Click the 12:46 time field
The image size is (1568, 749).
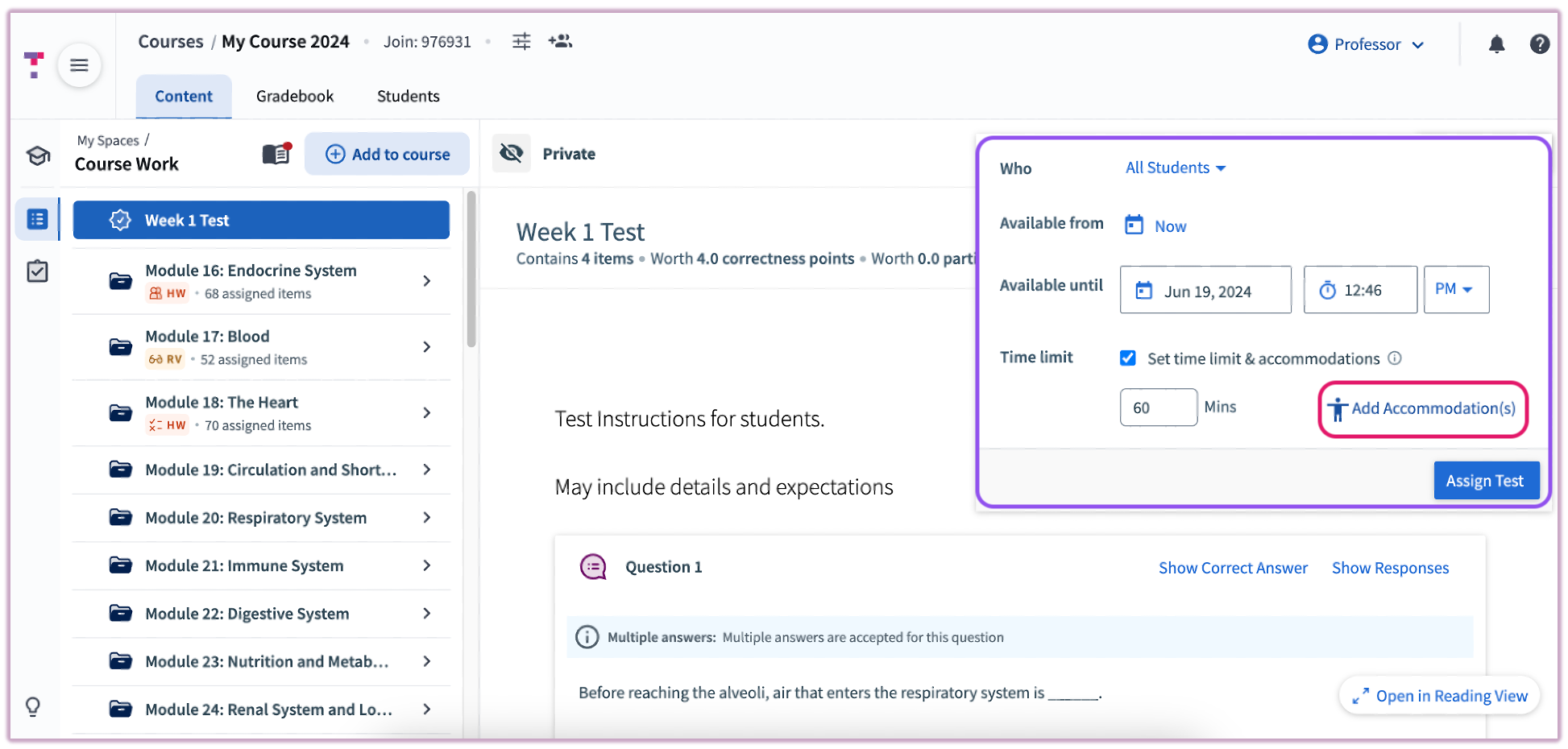[1360, 290]
